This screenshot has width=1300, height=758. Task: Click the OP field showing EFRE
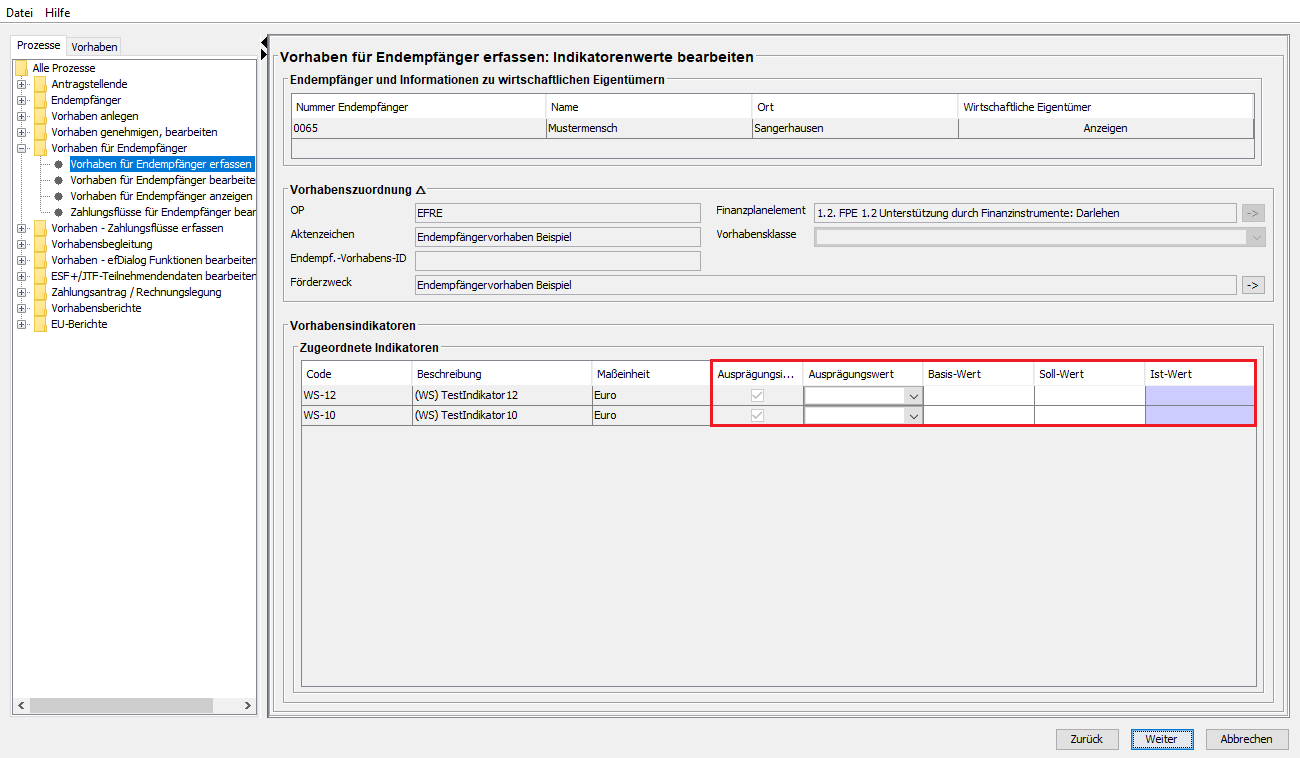tap(557, 213)
